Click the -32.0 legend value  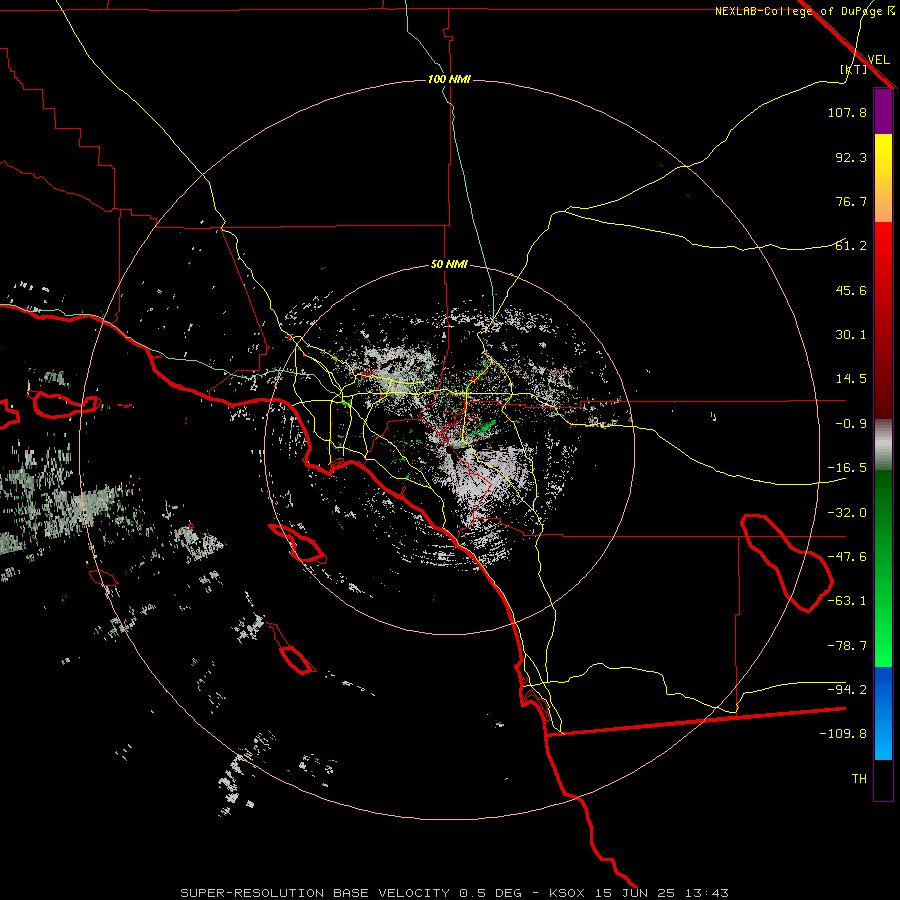tap(847, 513)
